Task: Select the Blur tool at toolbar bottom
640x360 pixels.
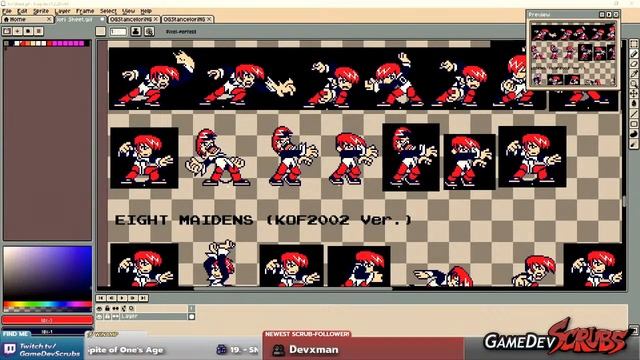Action: click(633, 144)
